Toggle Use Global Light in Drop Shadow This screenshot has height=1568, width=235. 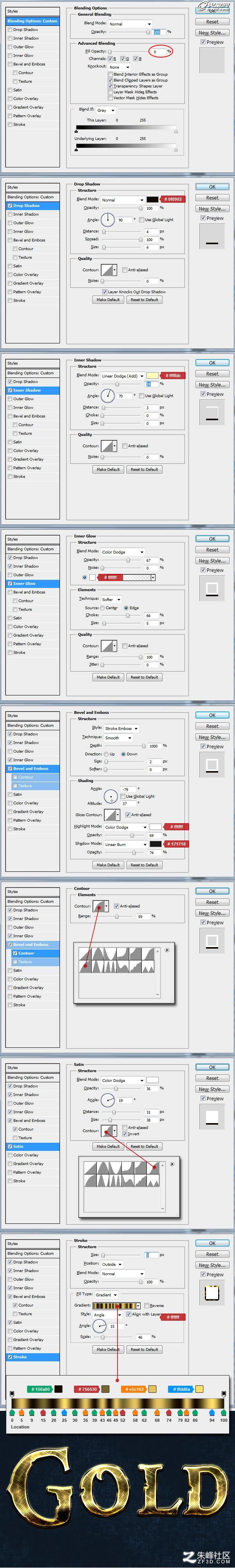point(141,220)
